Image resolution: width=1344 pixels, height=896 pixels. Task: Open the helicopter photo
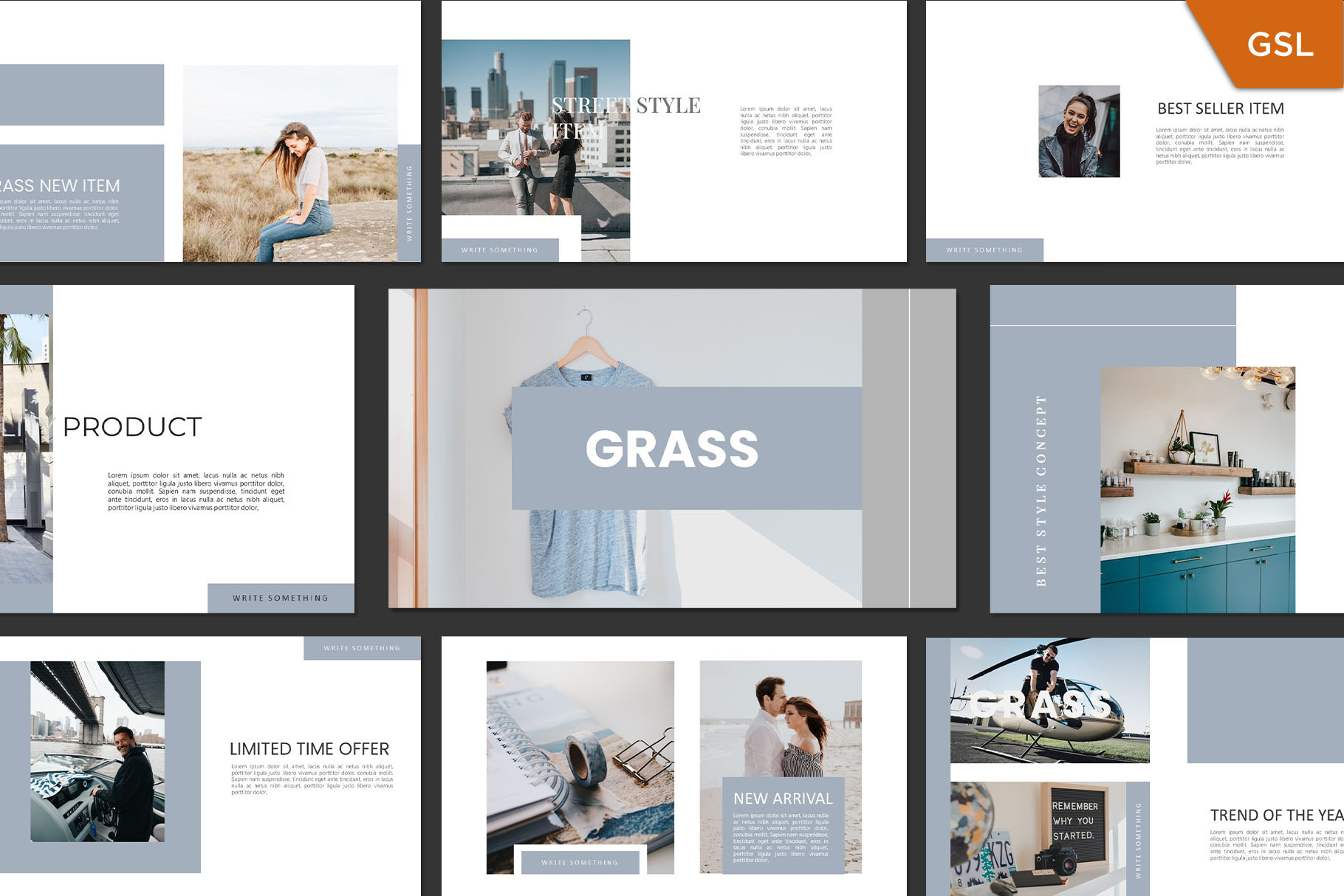pos(1049,700)
